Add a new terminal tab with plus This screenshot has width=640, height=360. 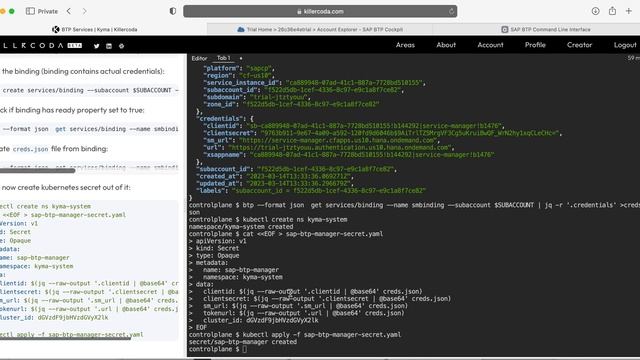[x=241, y=58]
